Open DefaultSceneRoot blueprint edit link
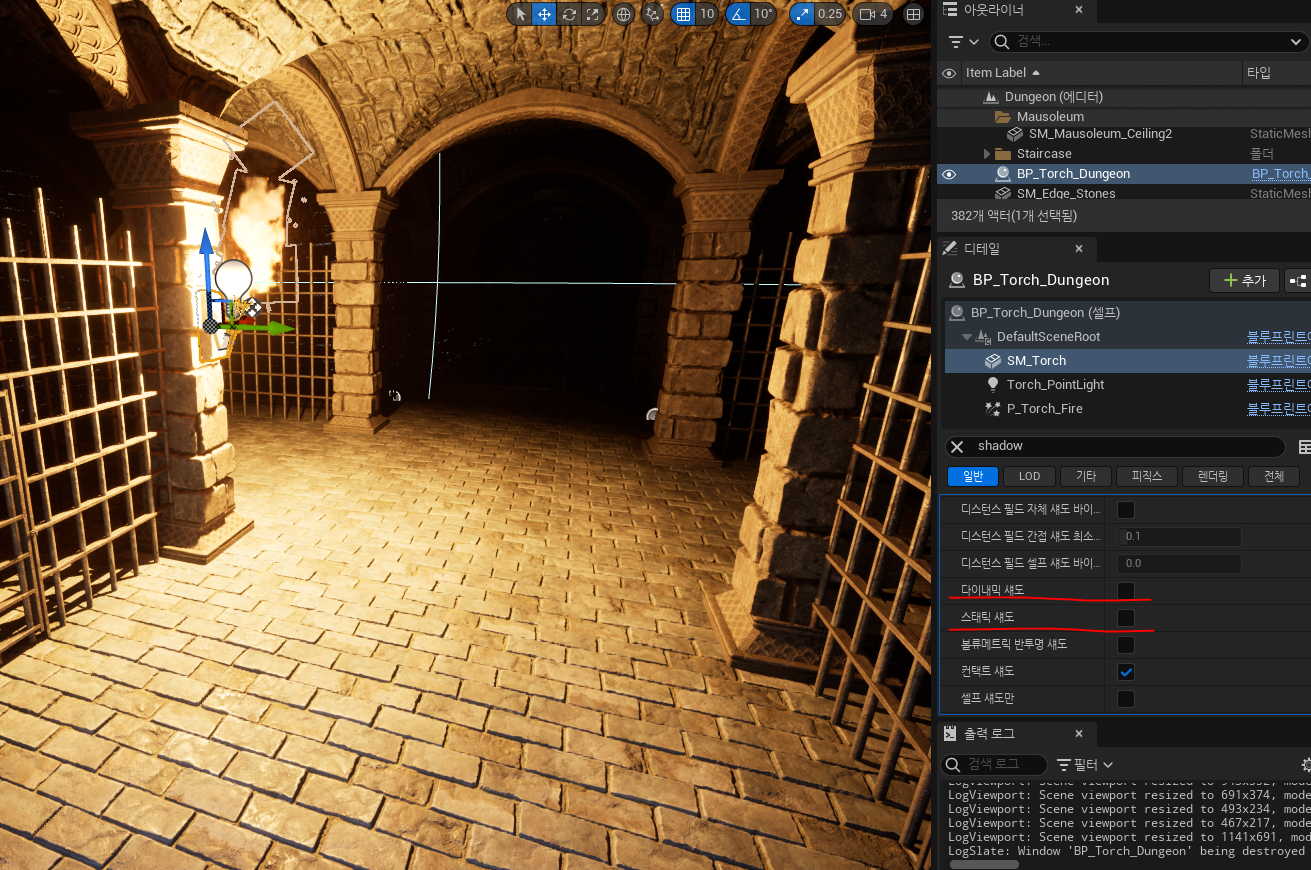 pos(1278,337)
